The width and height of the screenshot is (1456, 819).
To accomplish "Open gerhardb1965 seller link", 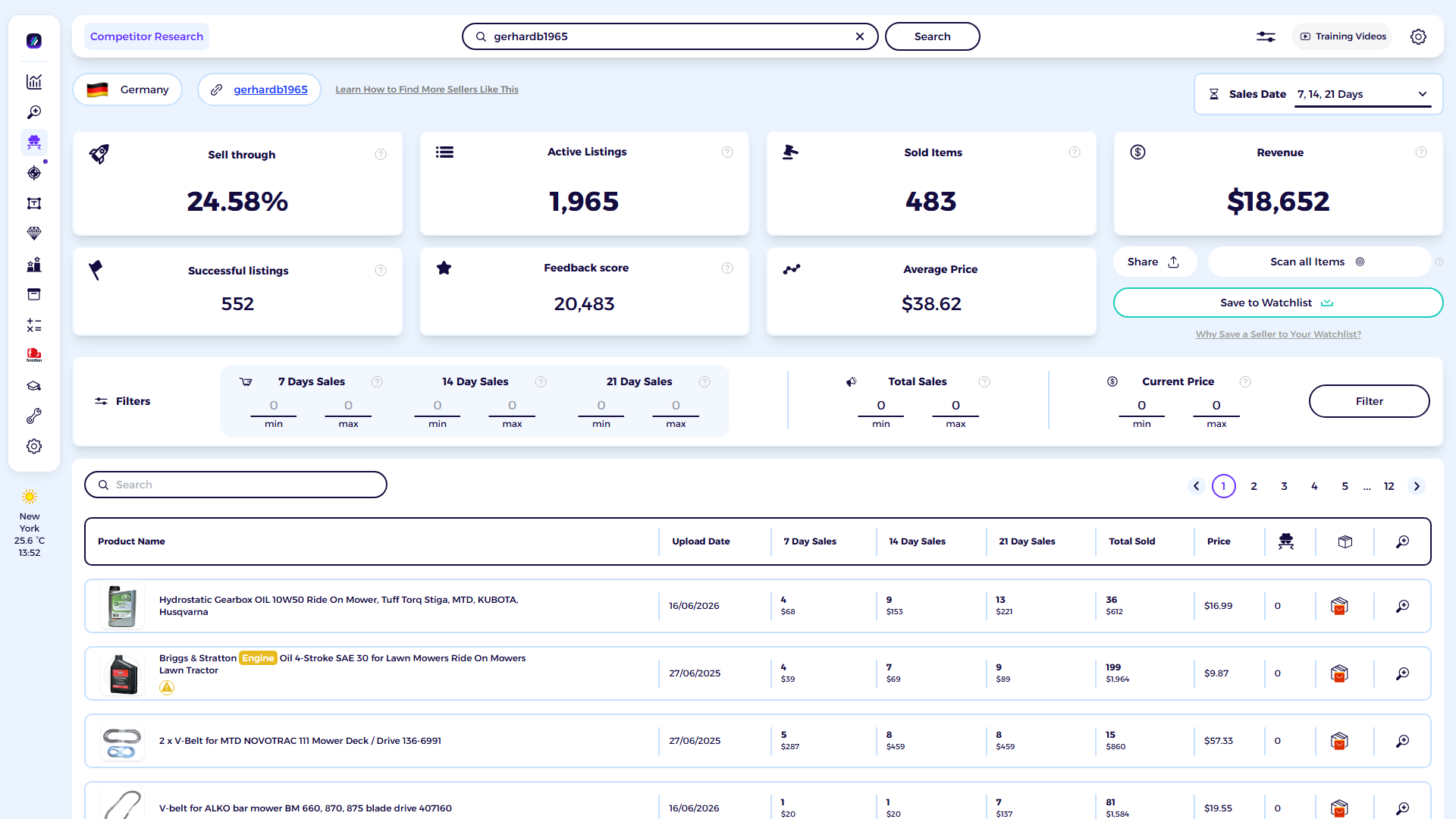I will (271, 89).
